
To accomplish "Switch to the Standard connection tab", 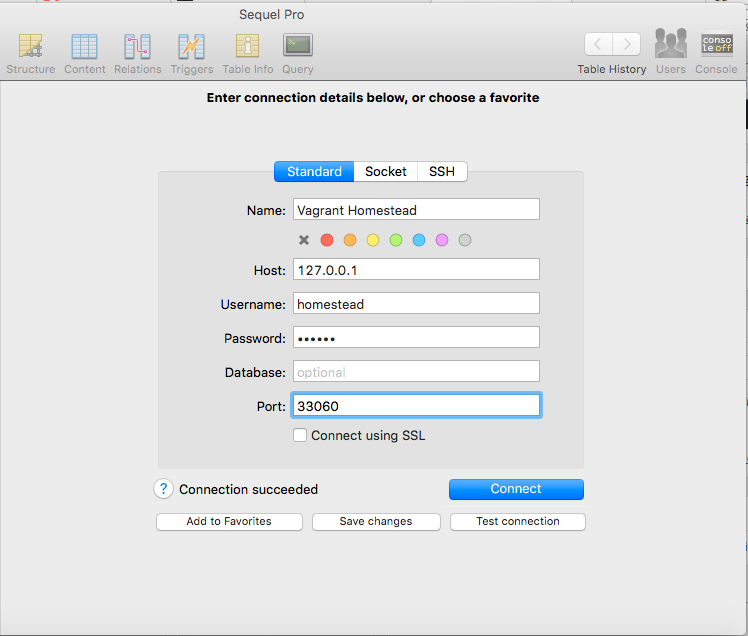I will 314,171.
